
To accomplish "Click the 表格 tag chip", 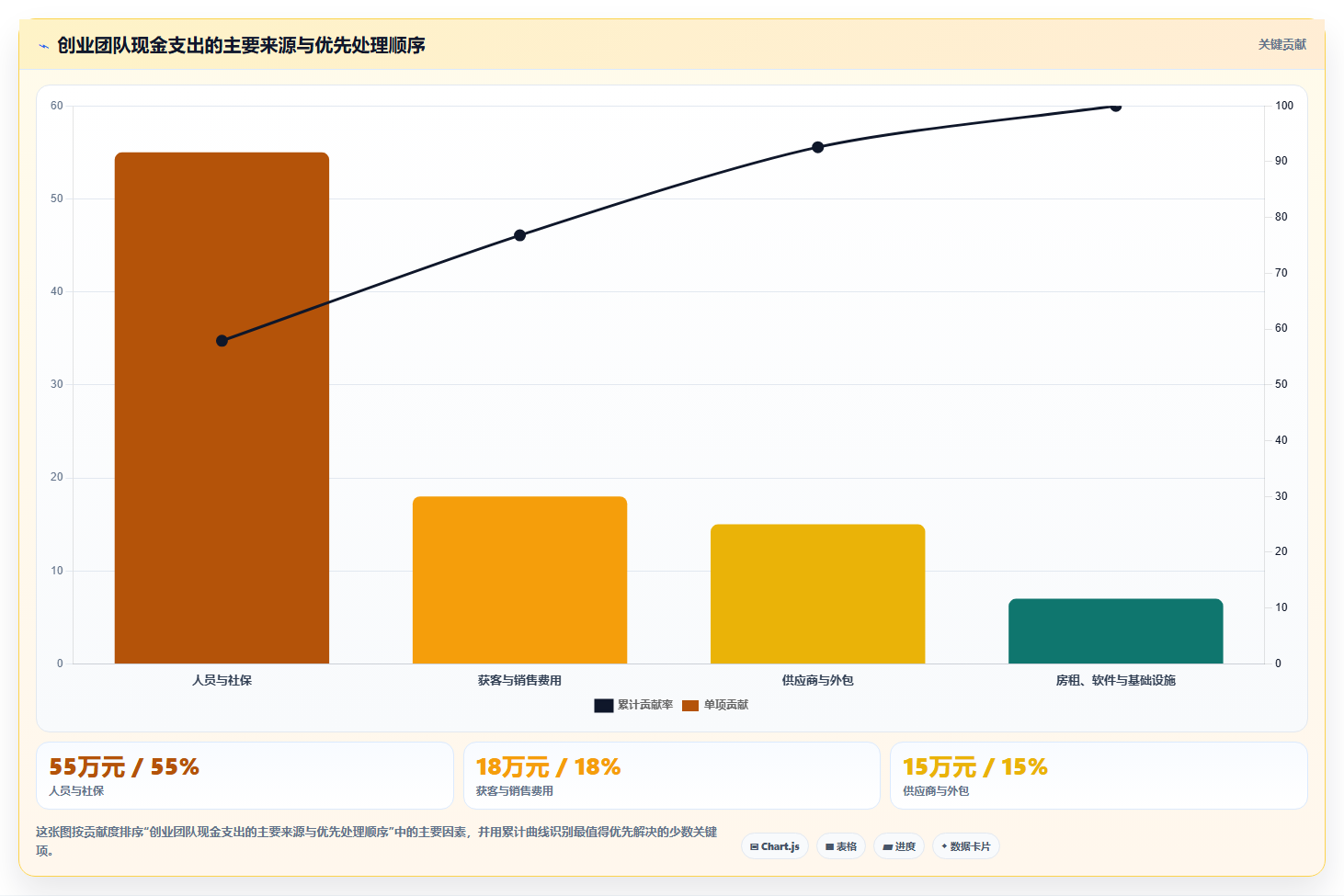I will pos(841,846).
